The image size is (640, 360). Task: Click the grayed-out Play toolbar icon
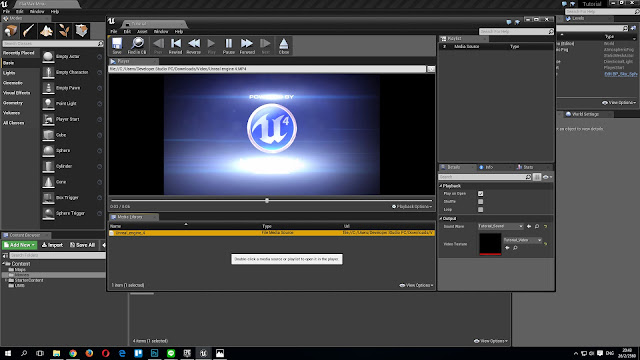[x=211, y=46]
